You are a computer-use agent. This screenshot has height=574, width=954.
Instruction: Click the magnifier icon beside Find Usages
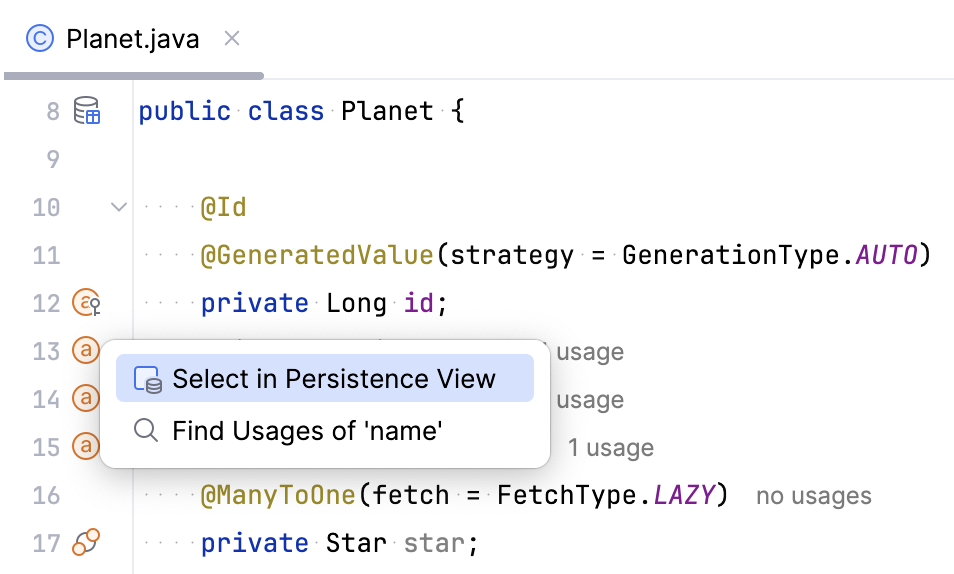click(x=146, y=431)
